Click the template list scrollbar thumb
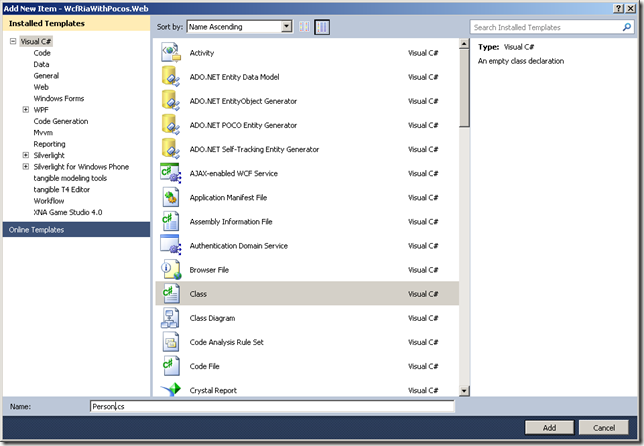Viewport: 644px width, 446px height. pos(464,88)
